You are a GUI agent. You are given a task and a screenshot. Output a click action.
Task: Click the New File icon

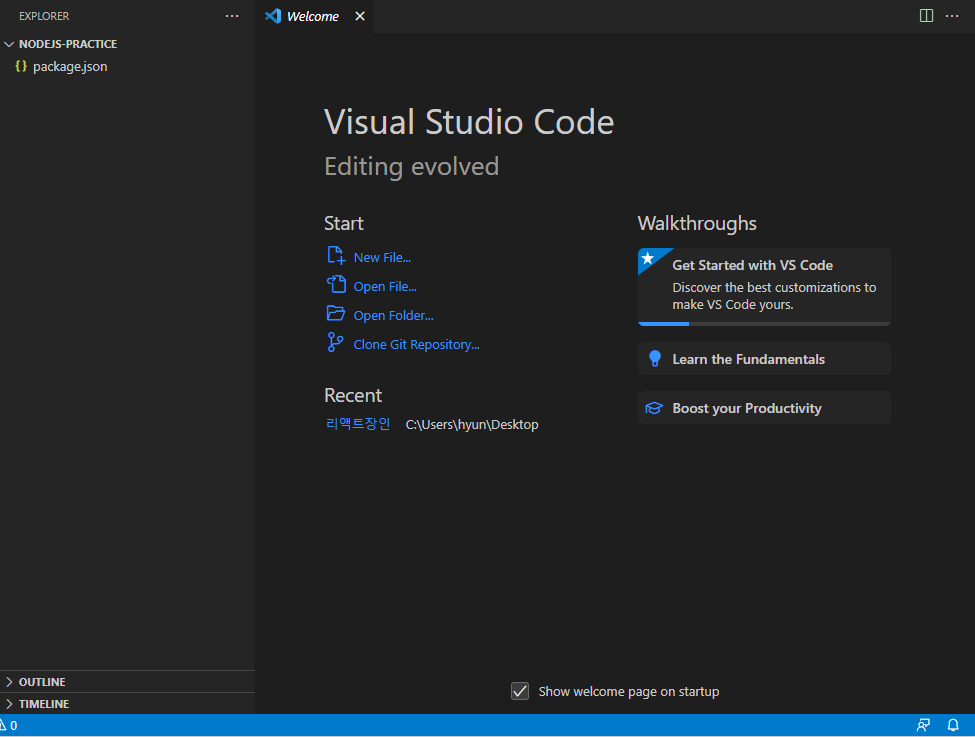point(336,256)
